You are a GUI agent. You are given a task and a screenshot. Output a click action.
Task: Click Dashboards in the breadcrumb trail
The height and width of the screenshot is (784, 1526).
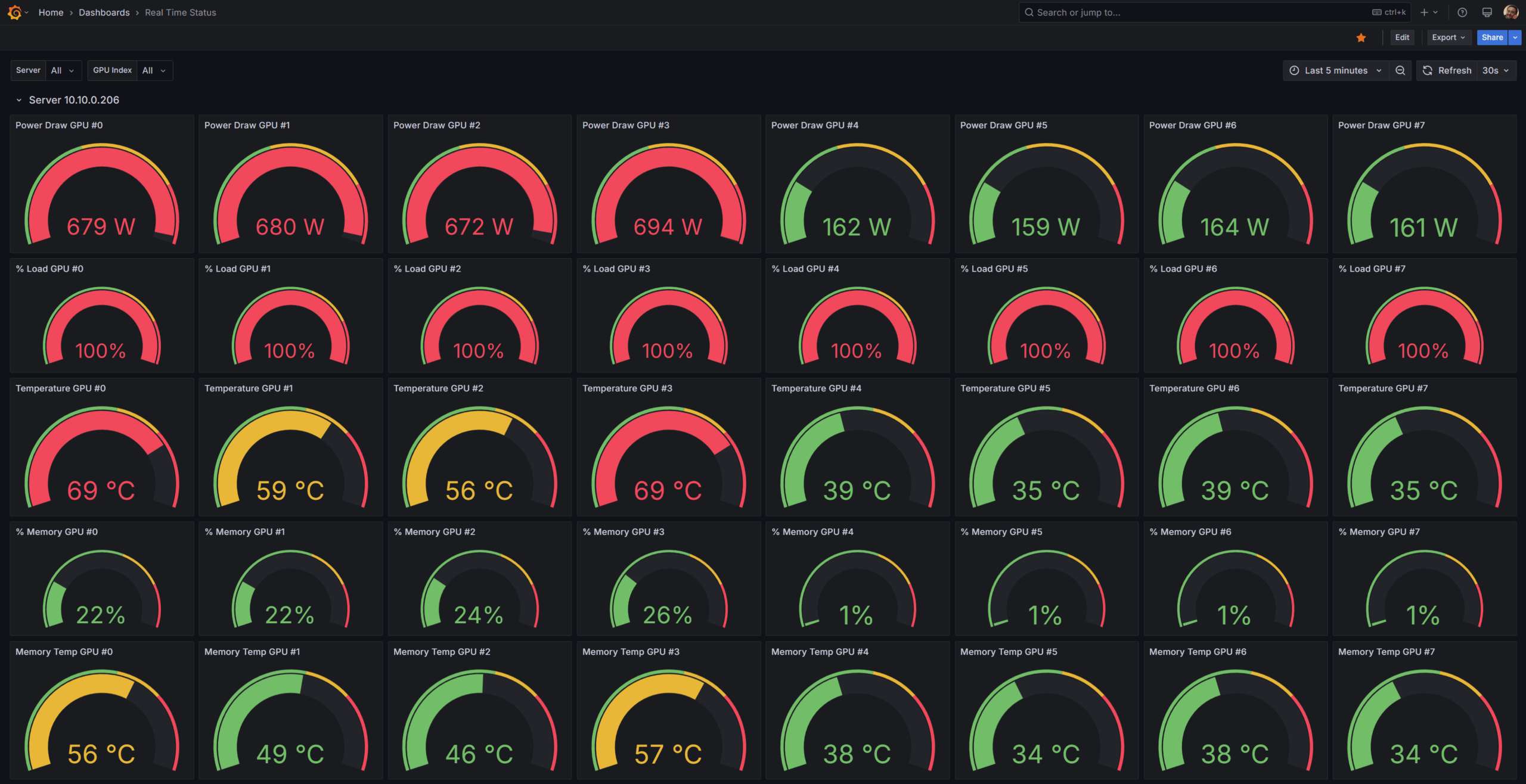coord(104,12)
